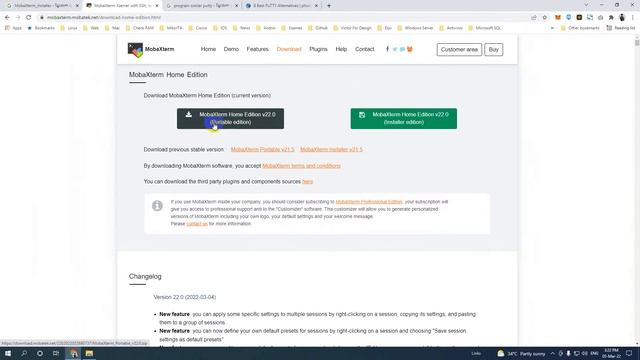Image resolution: width=640 pixels, height=360 pixels.
Task: Click the browser forward arrow
Action: click(x=18, y=18)
